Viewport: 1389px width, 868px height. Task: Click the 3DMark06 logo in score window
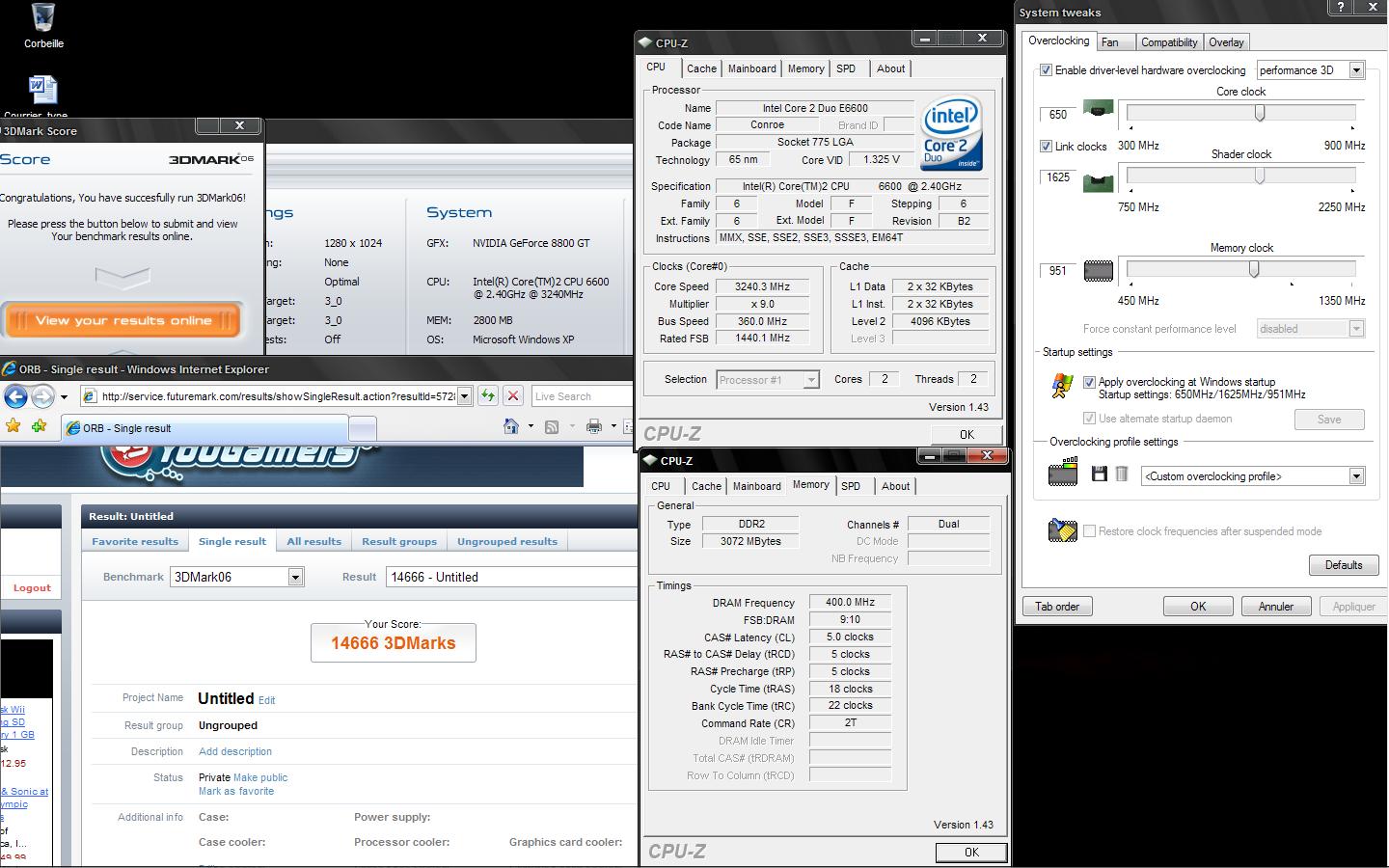click(x=211, y=159)
